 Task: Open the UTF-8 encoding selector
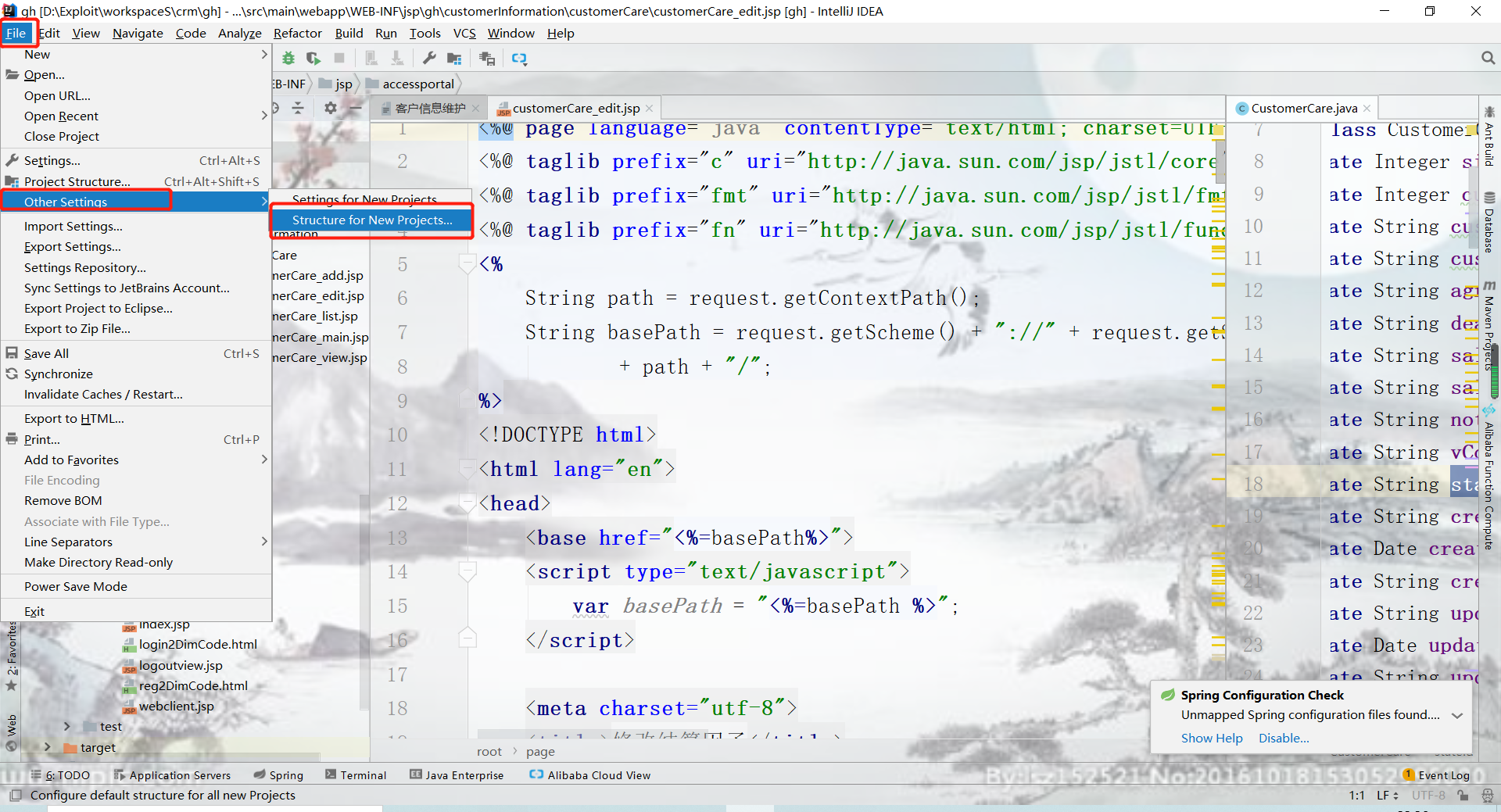click(1428, 796)
